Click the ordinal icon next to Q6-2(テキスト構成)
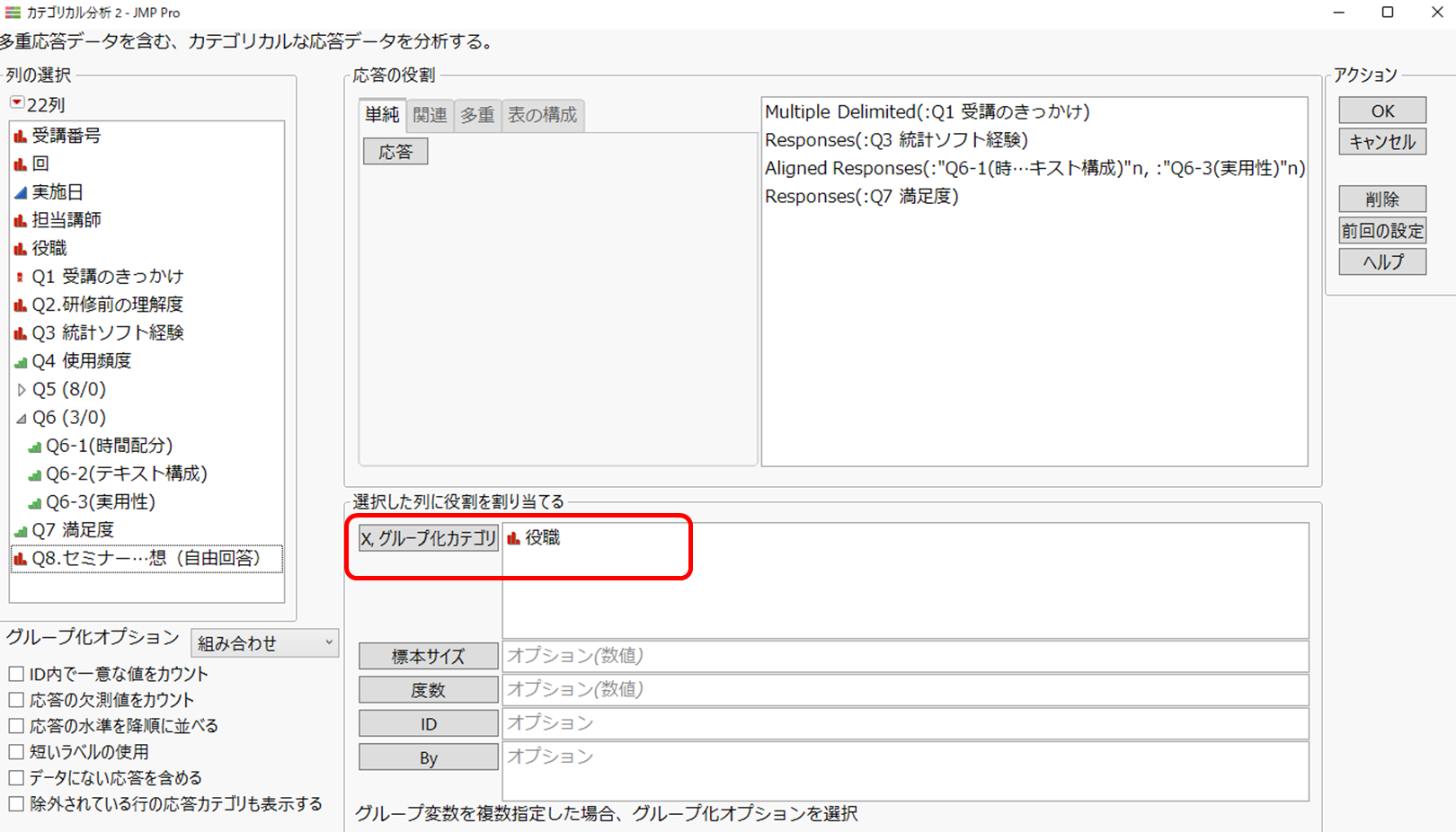 (34, 474)
